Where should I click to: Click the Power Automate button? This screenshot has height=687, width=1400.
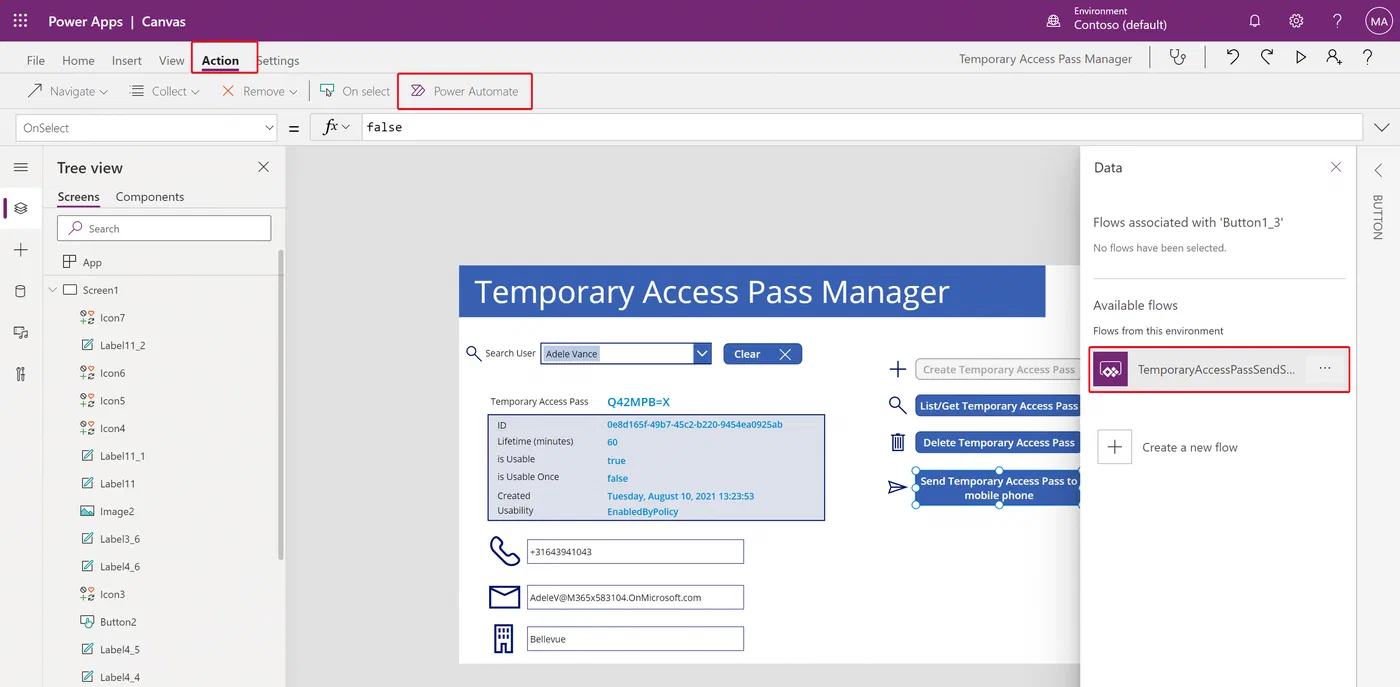464,91
